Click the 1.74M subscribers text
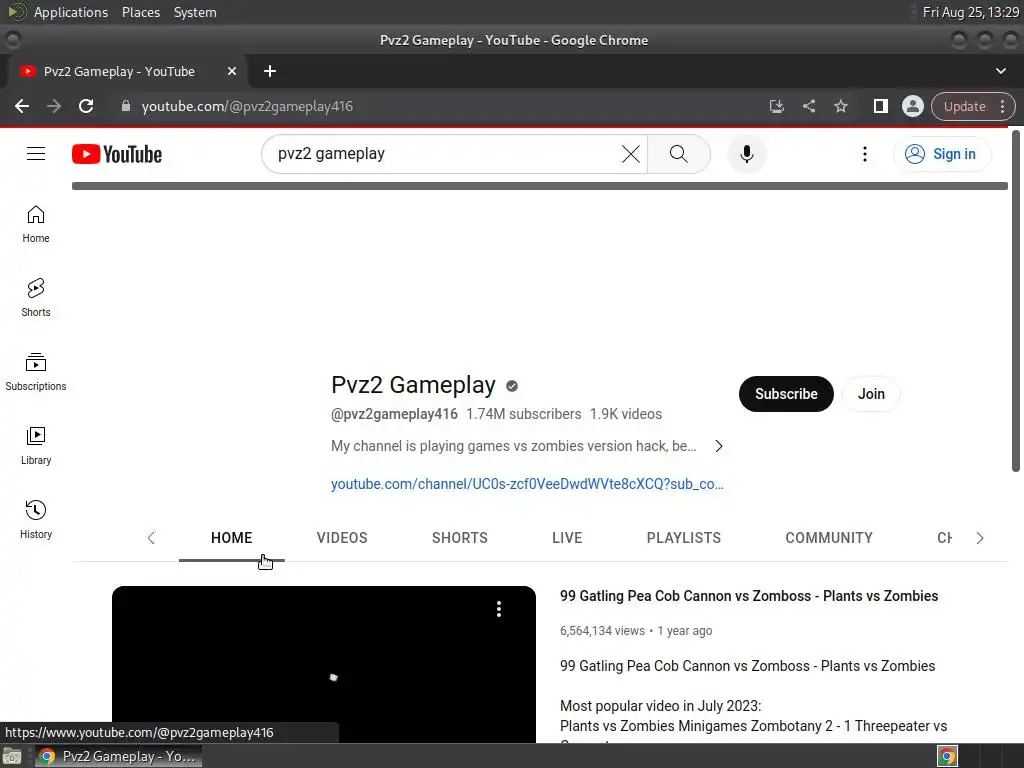The image size is (1024, 768). click(x=523, y=414)
